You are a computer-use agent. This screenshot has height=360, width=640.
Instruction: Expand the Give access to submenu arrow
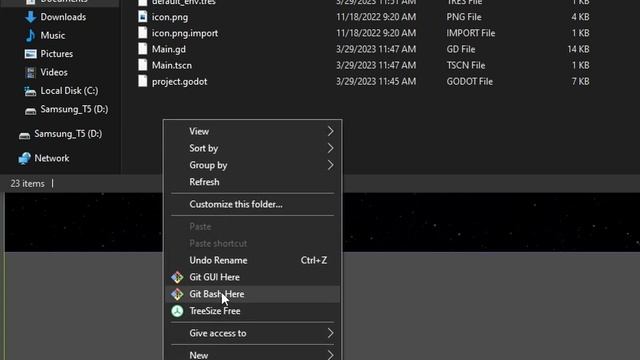pyautogui.click(x=330, y=333)
